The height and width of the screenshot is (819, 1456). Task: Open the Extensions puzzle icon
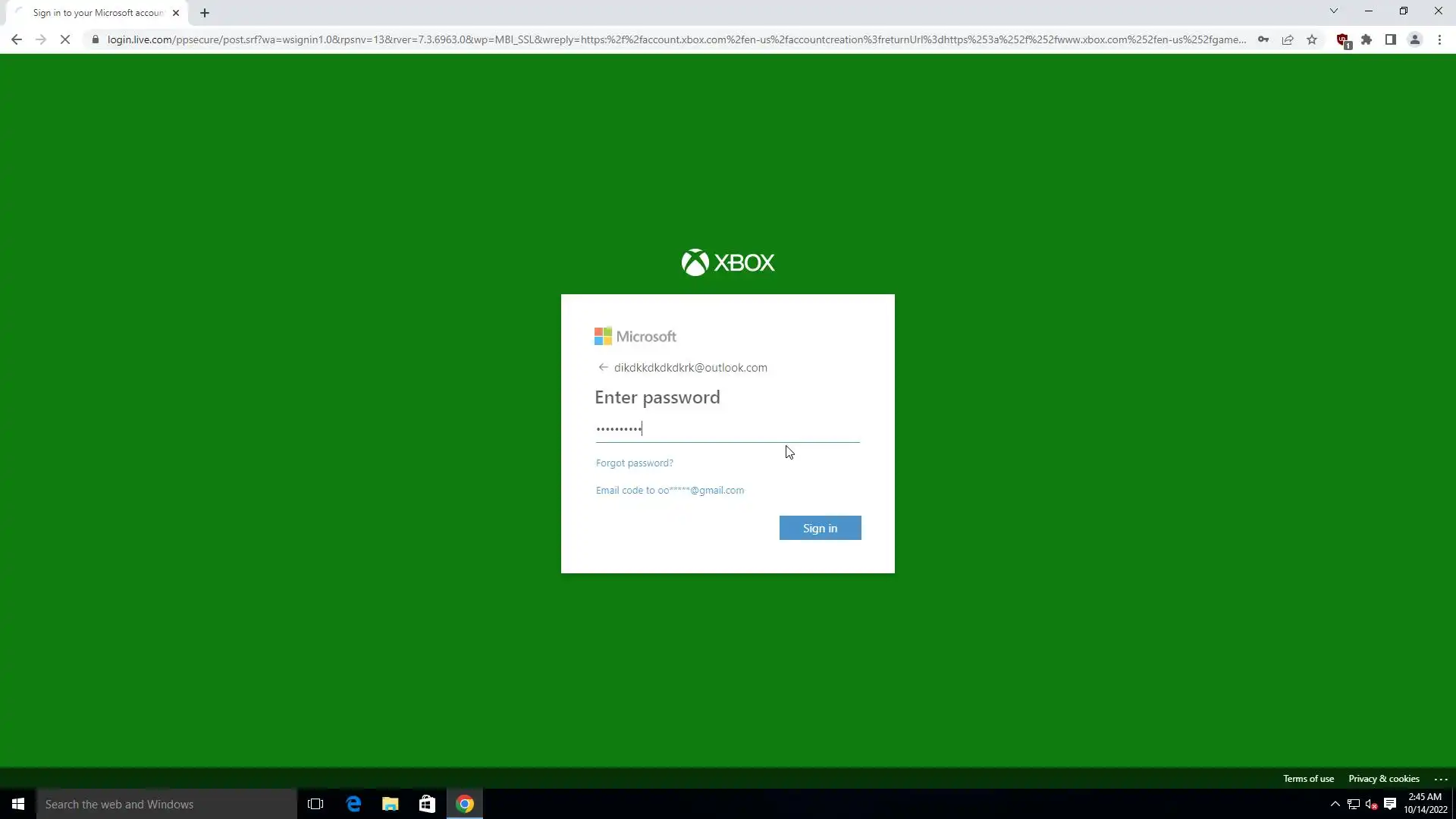tap(1367, 39)
